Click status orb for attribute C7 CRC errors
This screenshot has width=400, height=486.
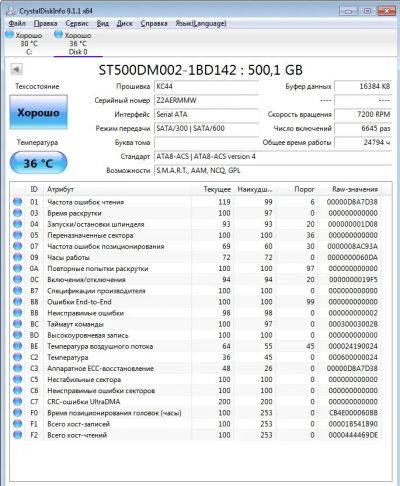(x=18, y=401)
